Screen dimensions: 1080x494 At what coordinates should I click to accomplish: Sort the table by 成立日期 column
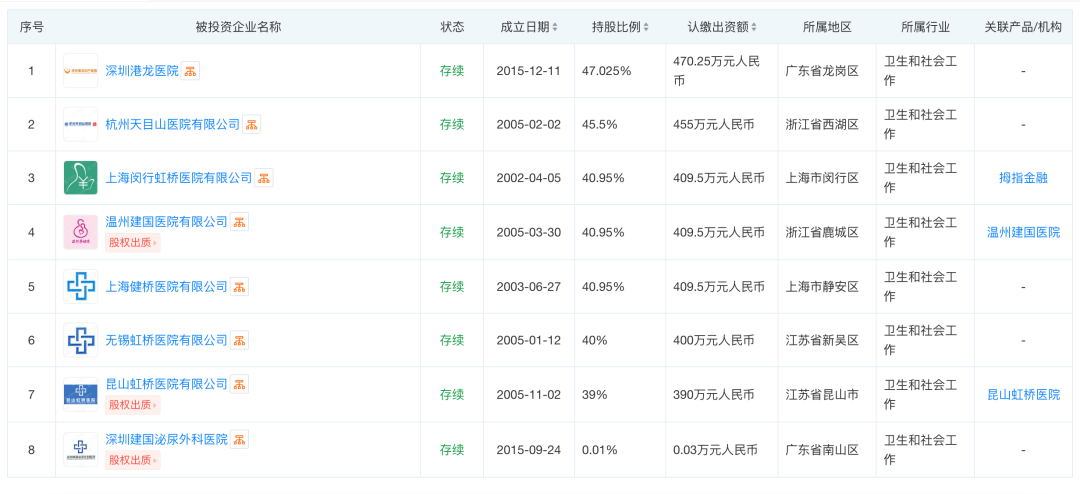tap(530, 27)
